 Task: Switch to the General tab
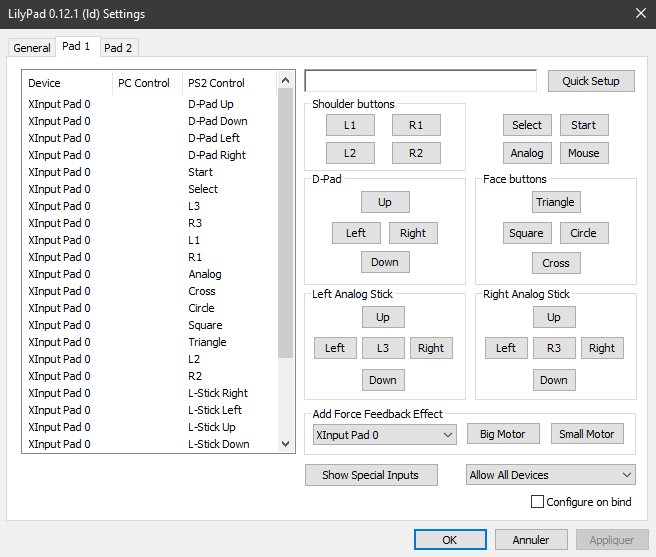pyautogui.click(x=32, y=48)
